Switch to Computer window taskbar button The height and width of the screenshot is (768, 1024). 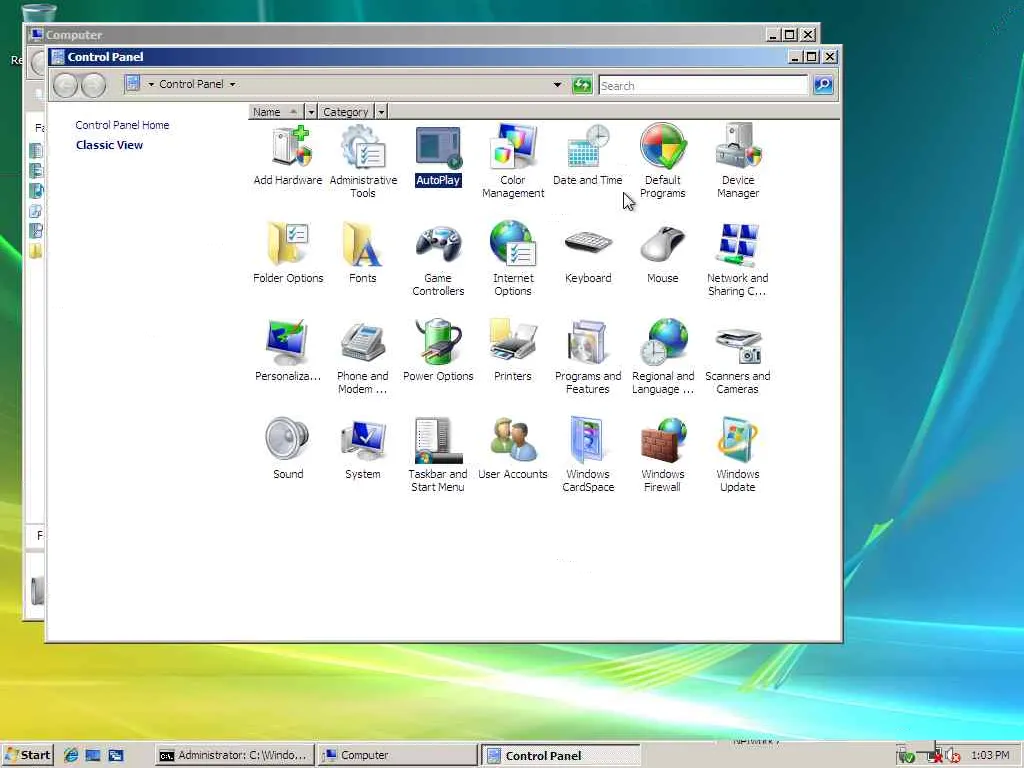(x=397, y=755)
